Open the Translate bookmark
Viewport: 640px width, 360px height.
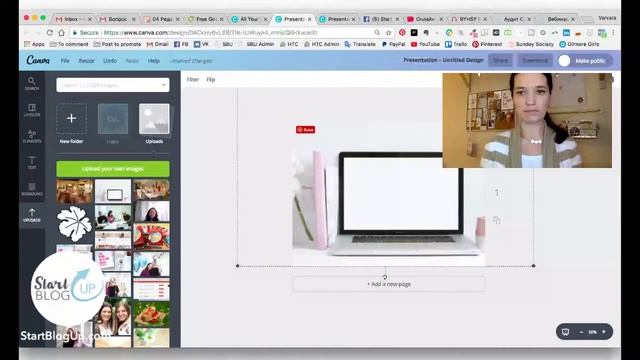tap(360, 44)
